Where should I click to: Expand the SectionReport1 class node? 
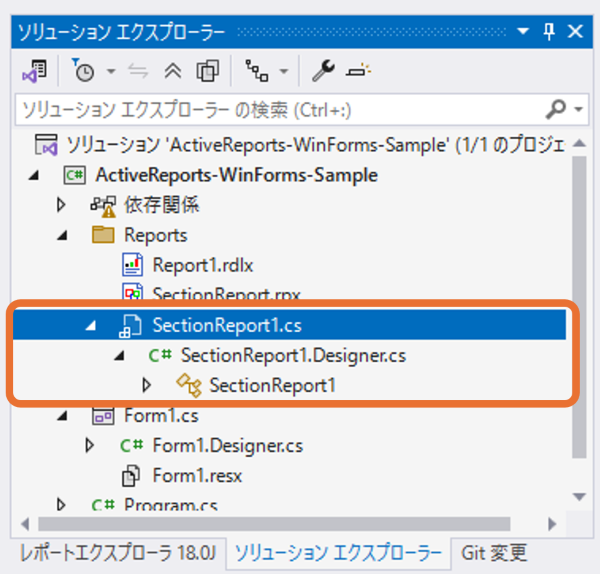coord(147,385)
